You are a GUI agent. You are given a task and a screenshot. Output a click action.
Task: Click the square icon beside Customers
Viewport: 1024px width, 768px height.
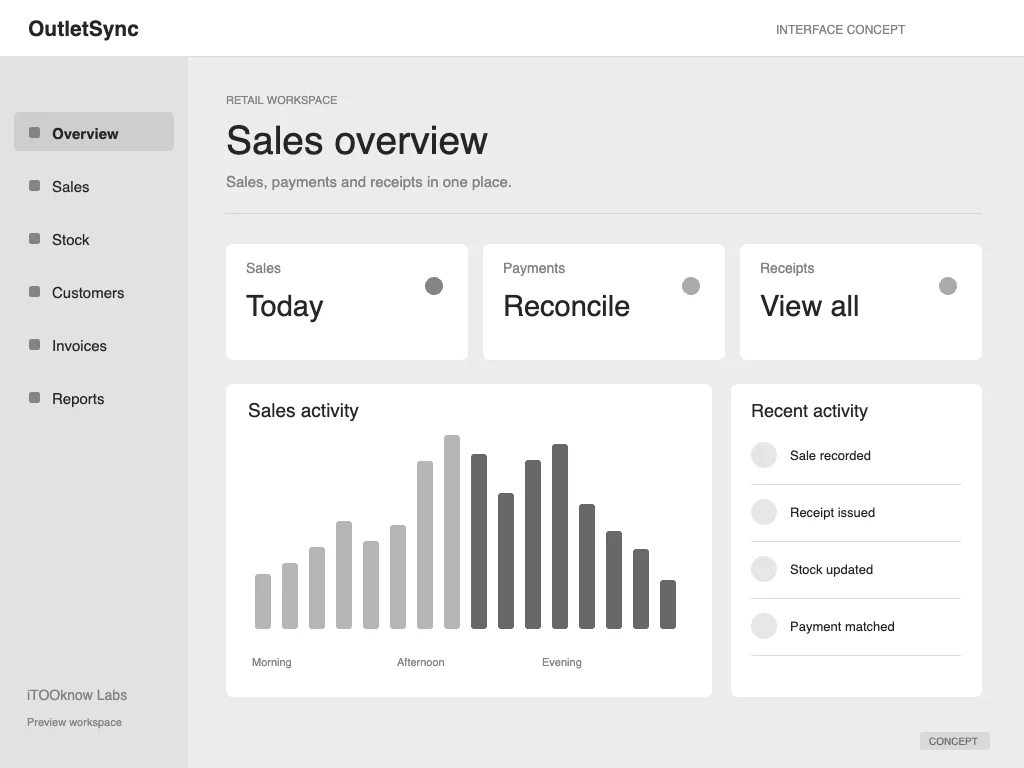click(x=35, y=291)
